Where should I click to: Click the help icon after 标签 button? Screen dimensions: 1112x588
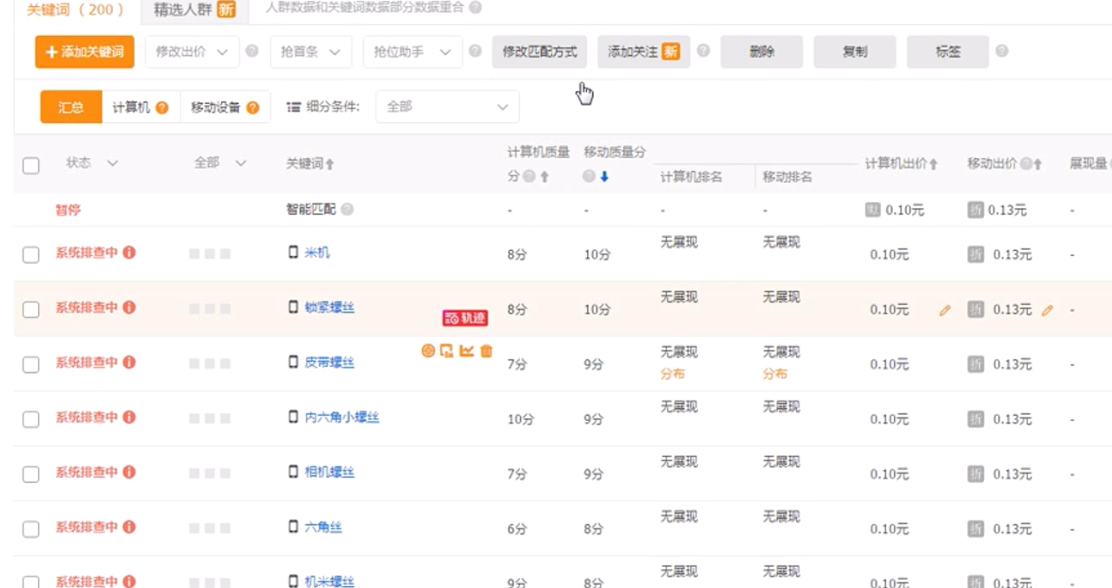1001,51
